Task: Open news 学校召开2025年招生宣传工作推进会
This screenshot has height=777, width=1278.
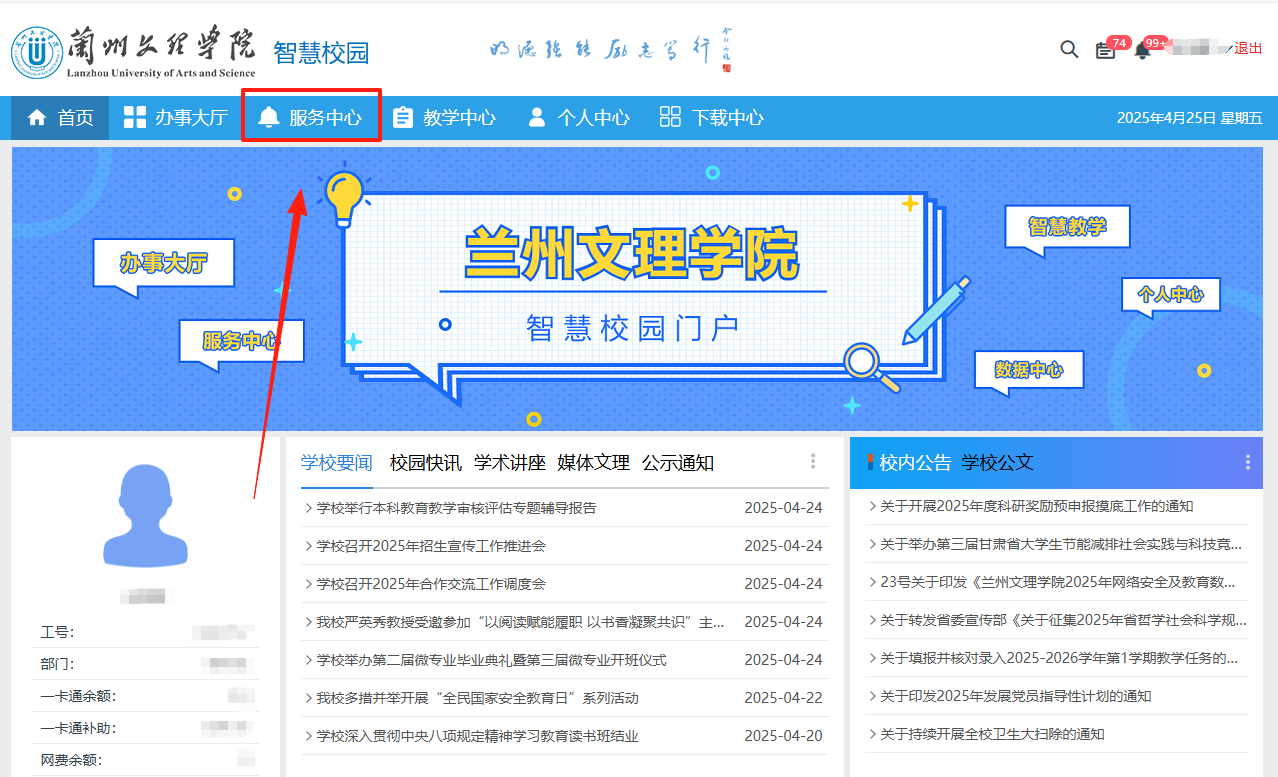Action: [x=431, y=546]
